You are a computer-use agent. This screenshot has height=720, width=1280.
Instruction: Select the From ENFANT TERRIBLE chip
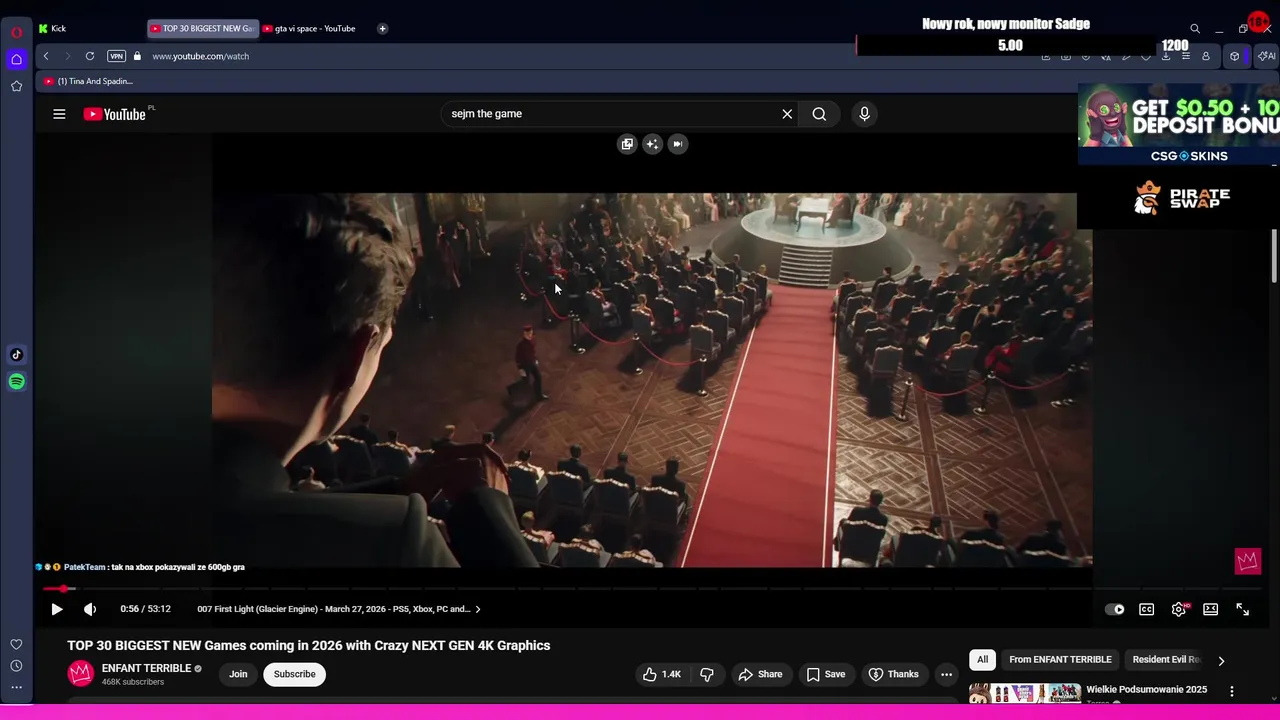[x=1060, y=660]
